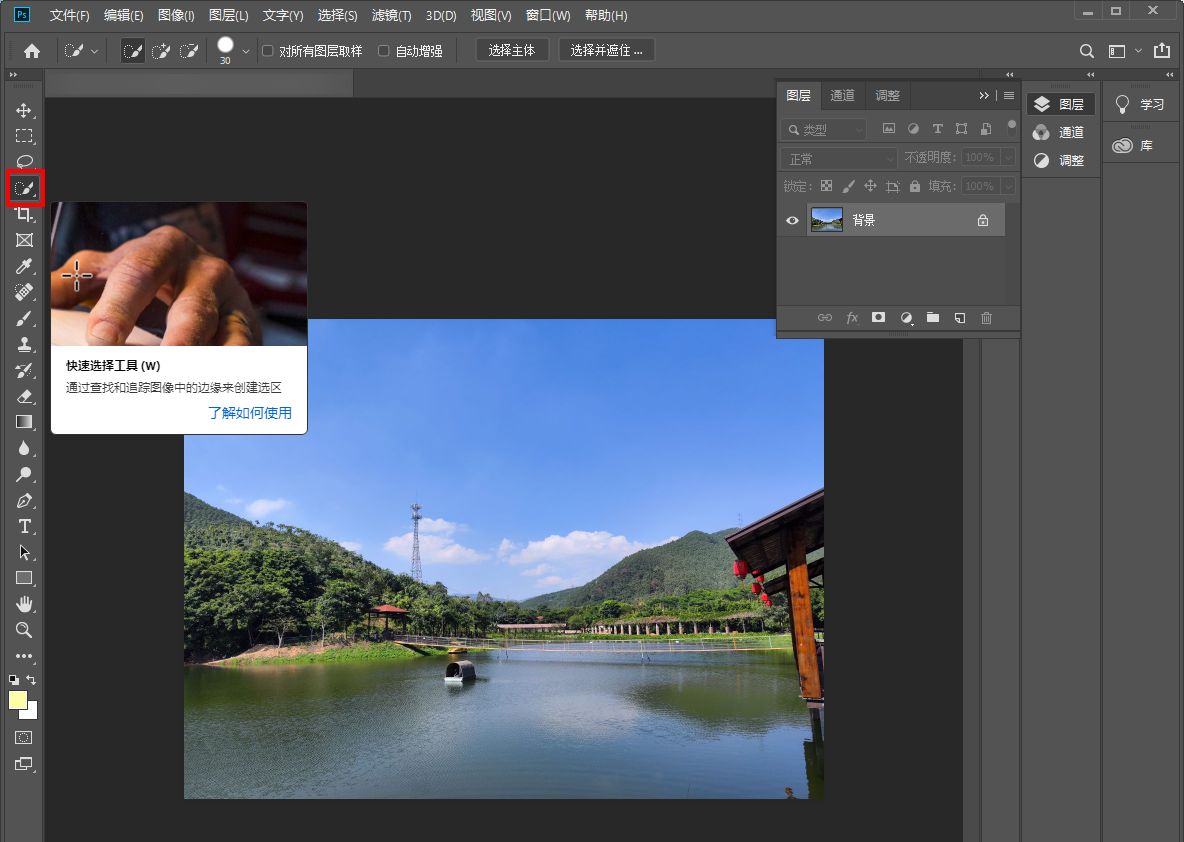Select the Spot Healing Brush tool

pos(24,292)
